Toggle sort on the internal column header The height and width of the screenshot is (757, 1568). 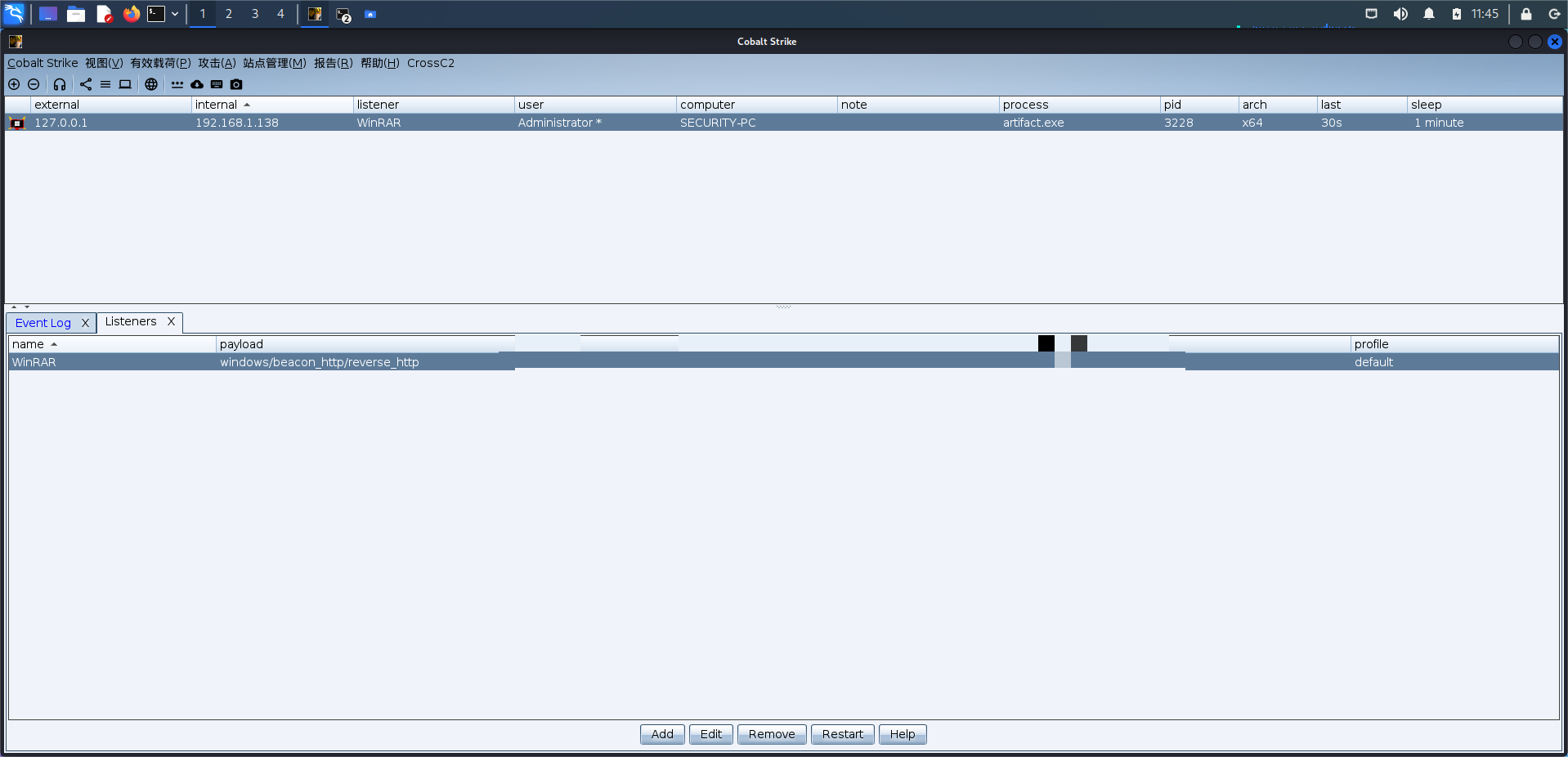(272, 105)
